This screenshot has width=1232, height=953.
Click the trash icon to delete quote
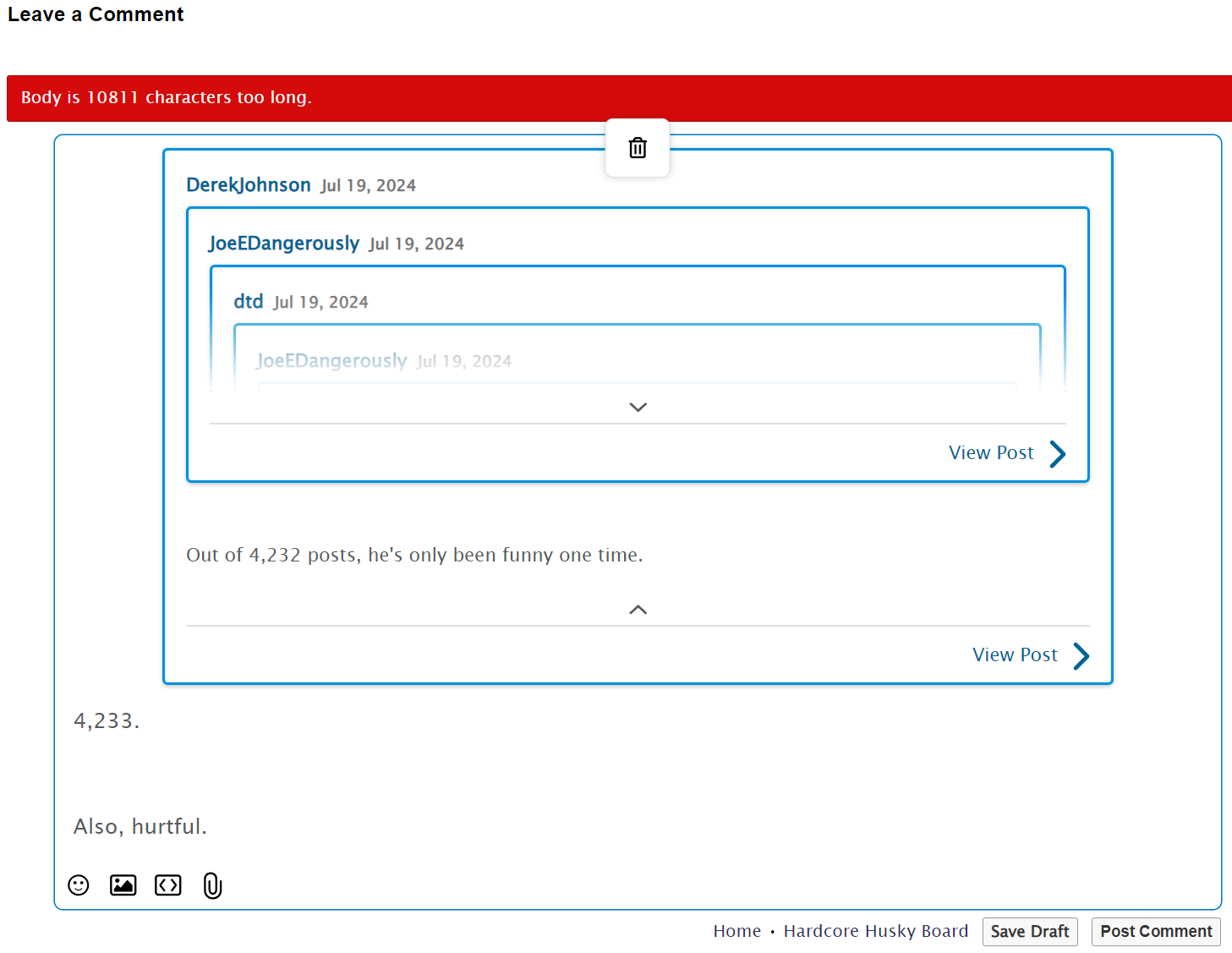click(638, 148)
